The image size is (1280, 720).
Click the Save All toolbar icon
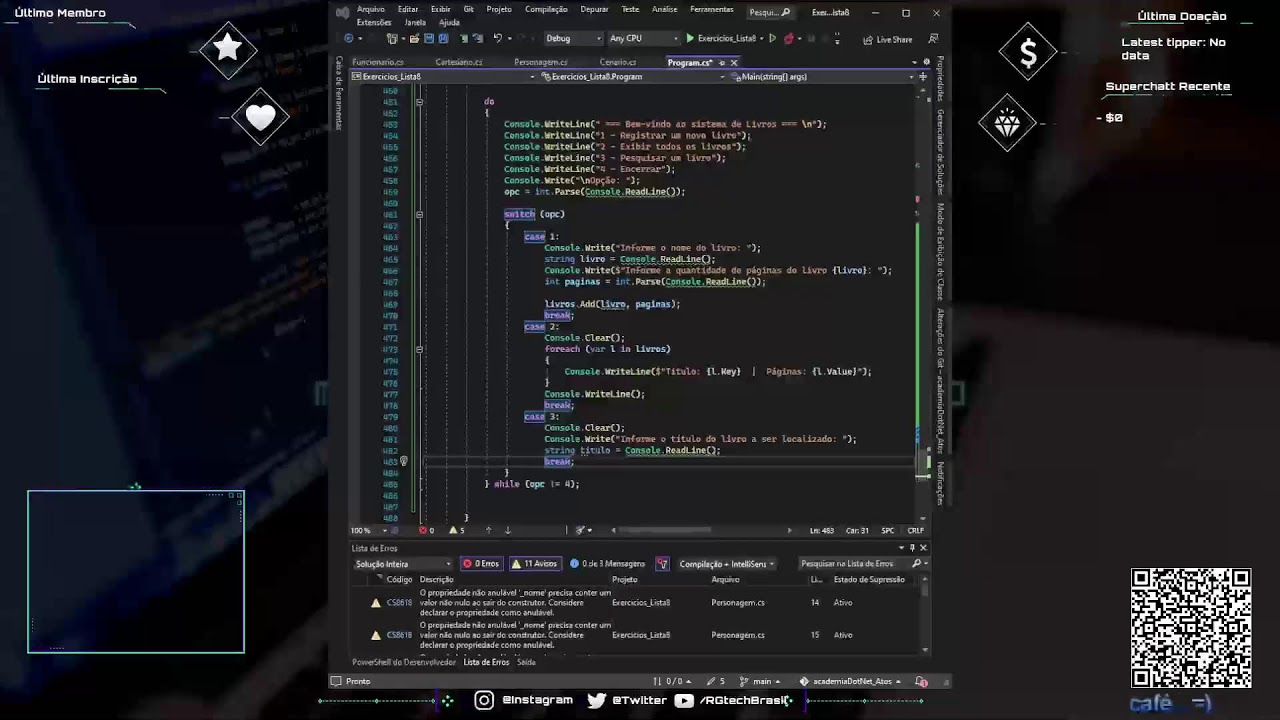coord(442,39)
